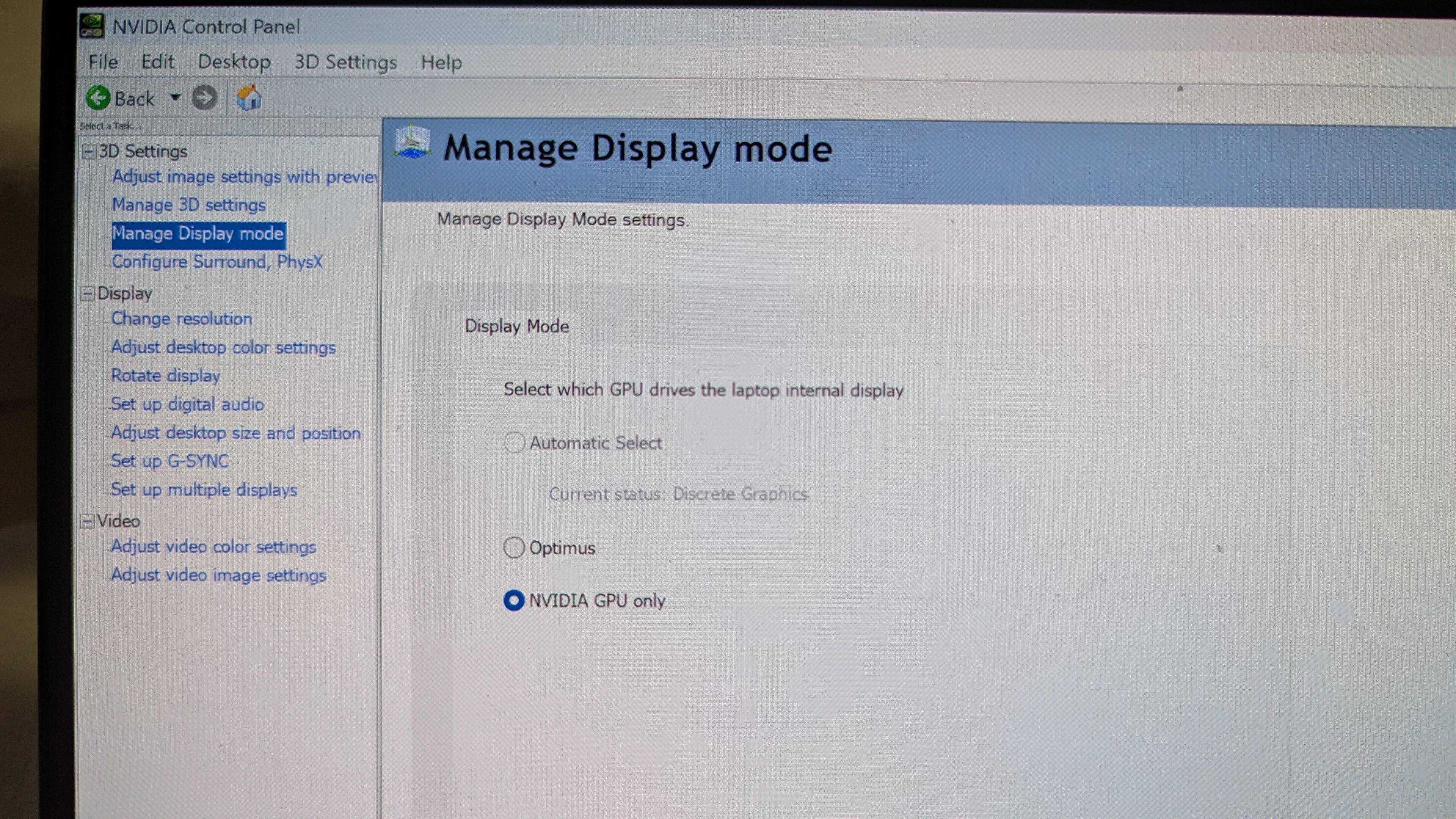This screenshot has height=819, width=1456.
Task: Open the Back history dropdown arrow
Action: 175,97
